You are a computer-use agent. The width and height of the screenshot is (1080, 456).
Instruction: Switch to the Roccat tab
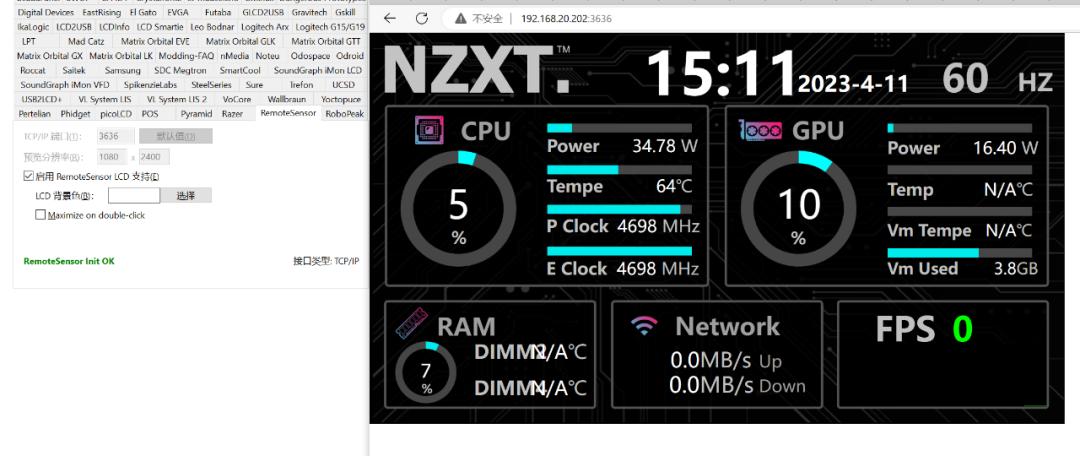pyautogui.click(x=33, y=70)
